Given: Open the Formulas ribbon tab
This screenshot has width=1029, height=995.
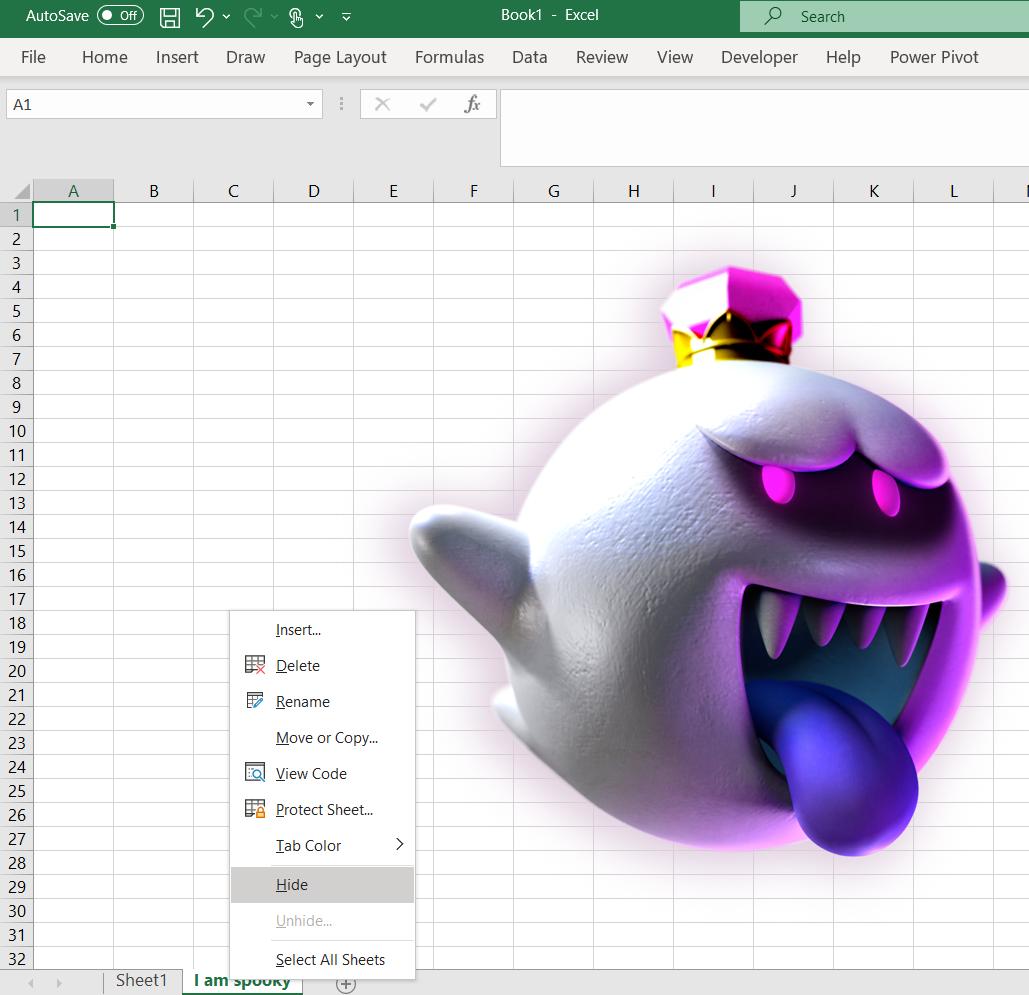Looking at the screenshot, I should 449,57.
